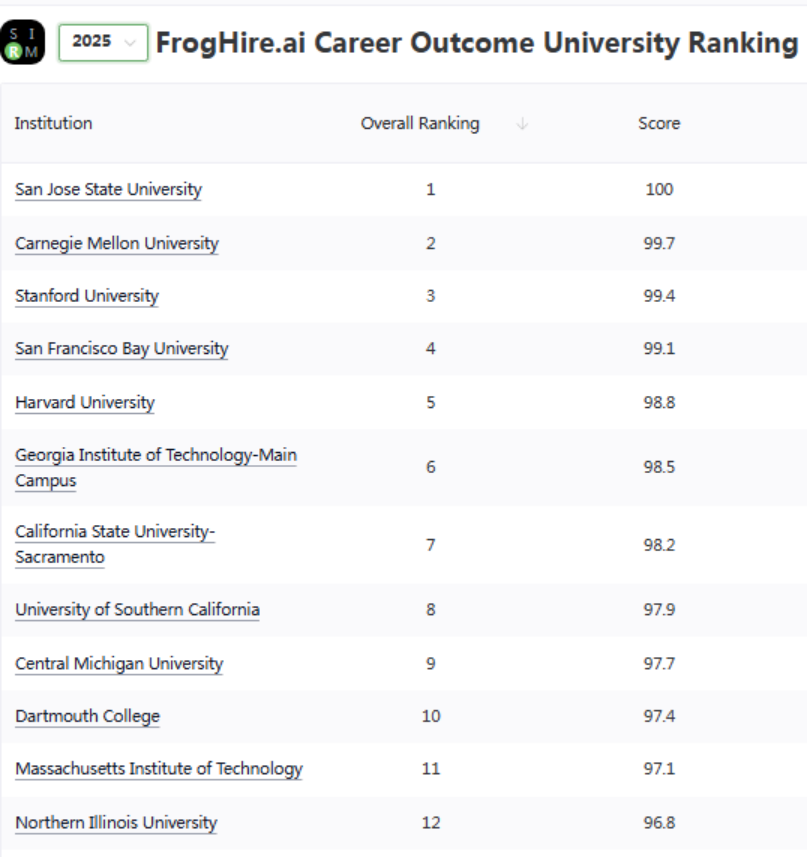Open Dartmouth College link
The width and height of the screenshot is (807, 857).
coord(87,716)
